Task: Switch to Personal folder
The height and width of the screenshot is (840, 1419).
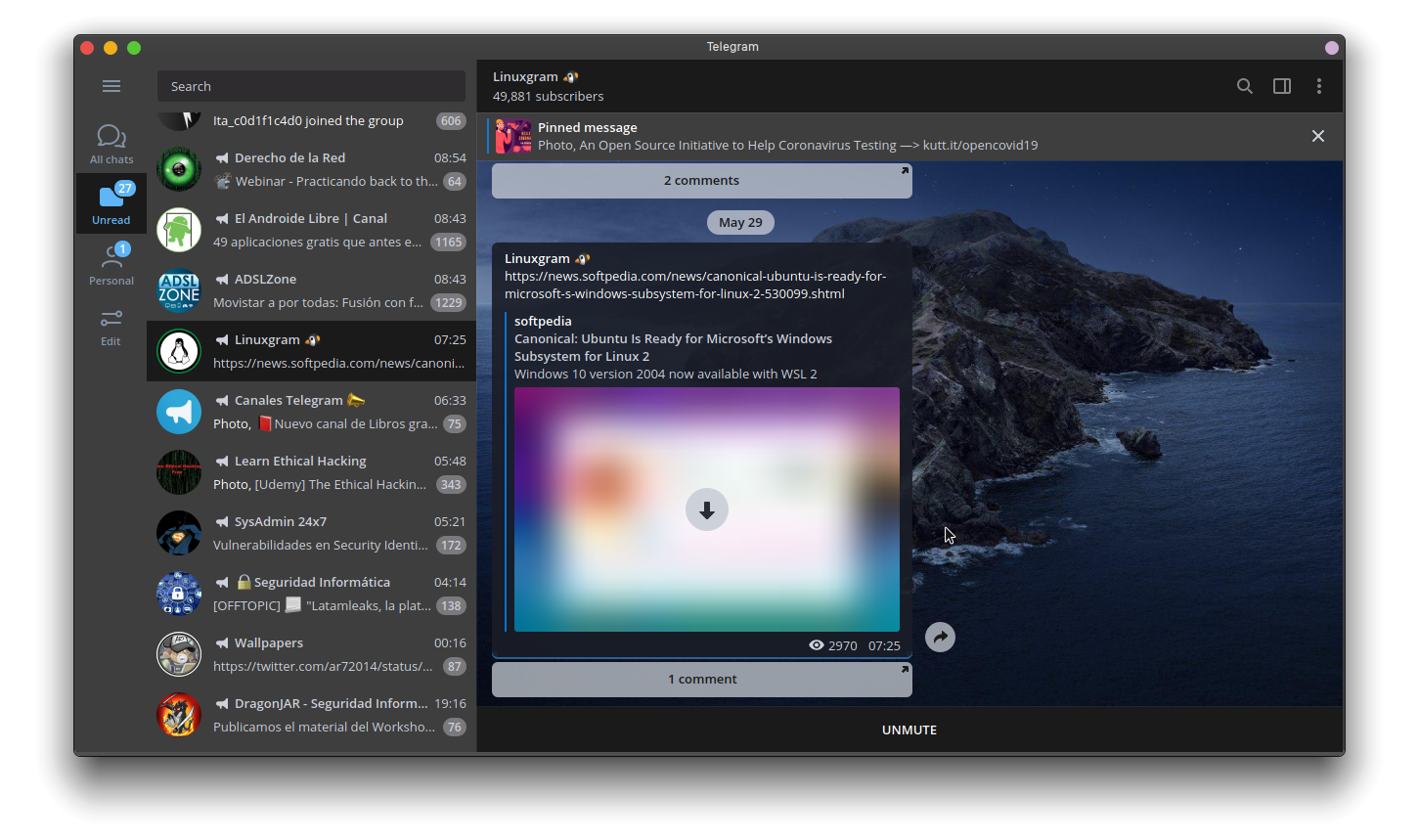Action: (x=111, y=265)
